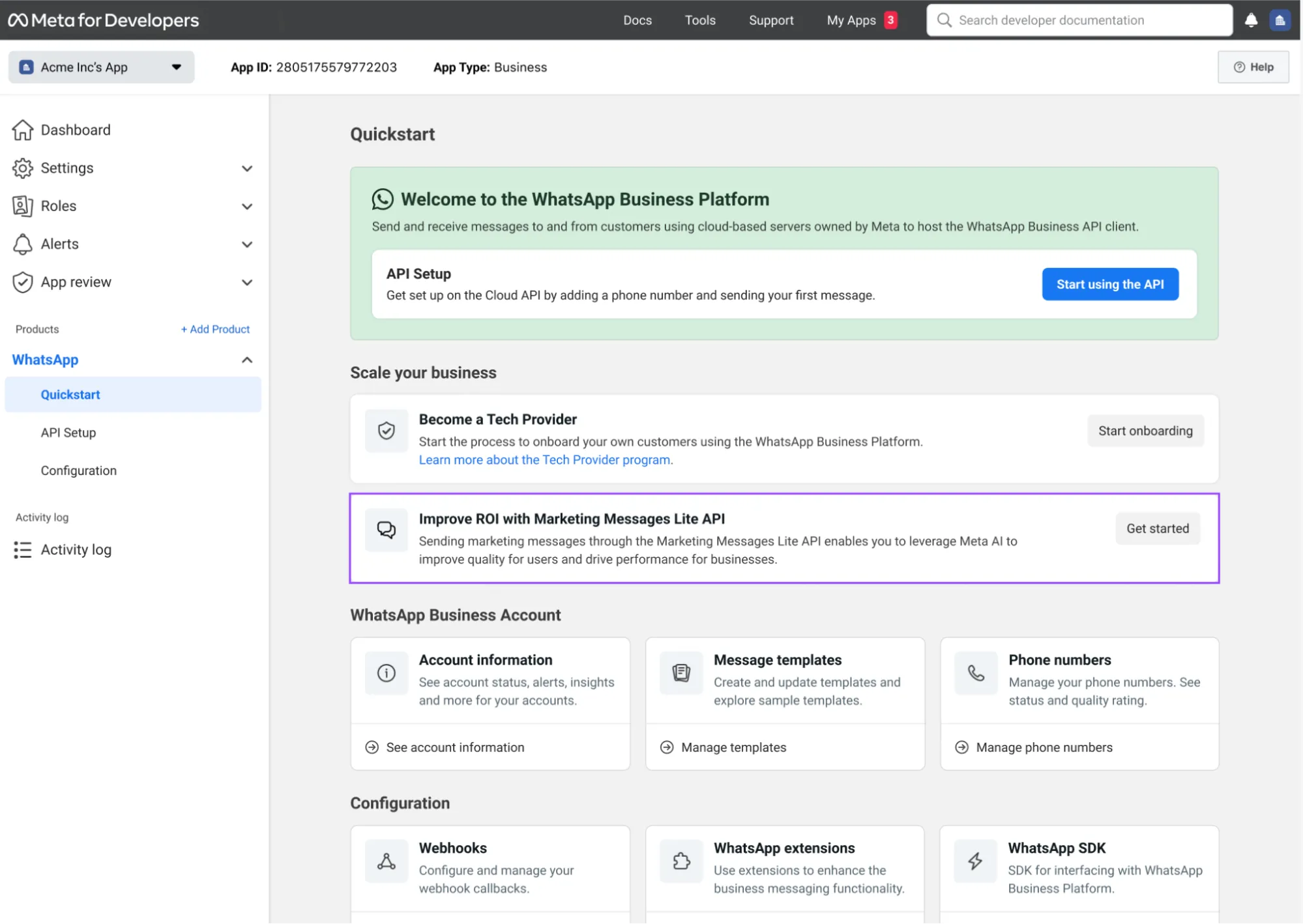
Task: Click the WhatsApp extensions puzzle icon
Action: [x=681, y=861]
